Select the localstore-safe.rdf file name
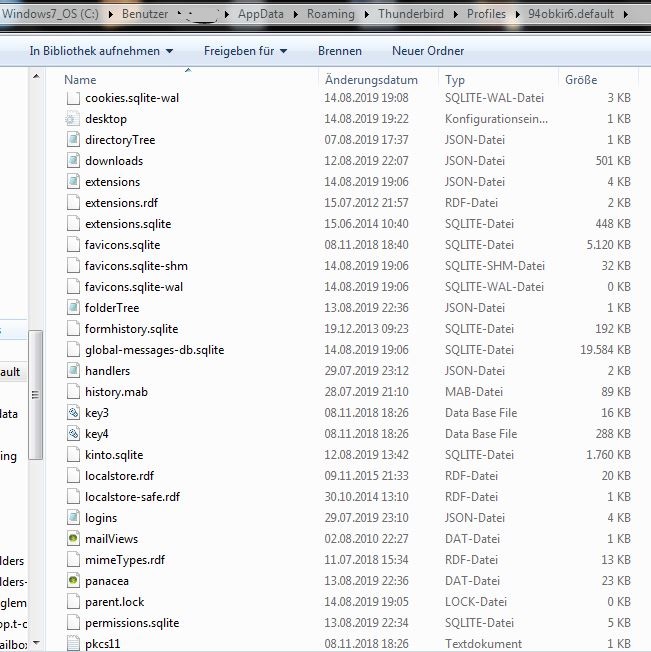 133,497
